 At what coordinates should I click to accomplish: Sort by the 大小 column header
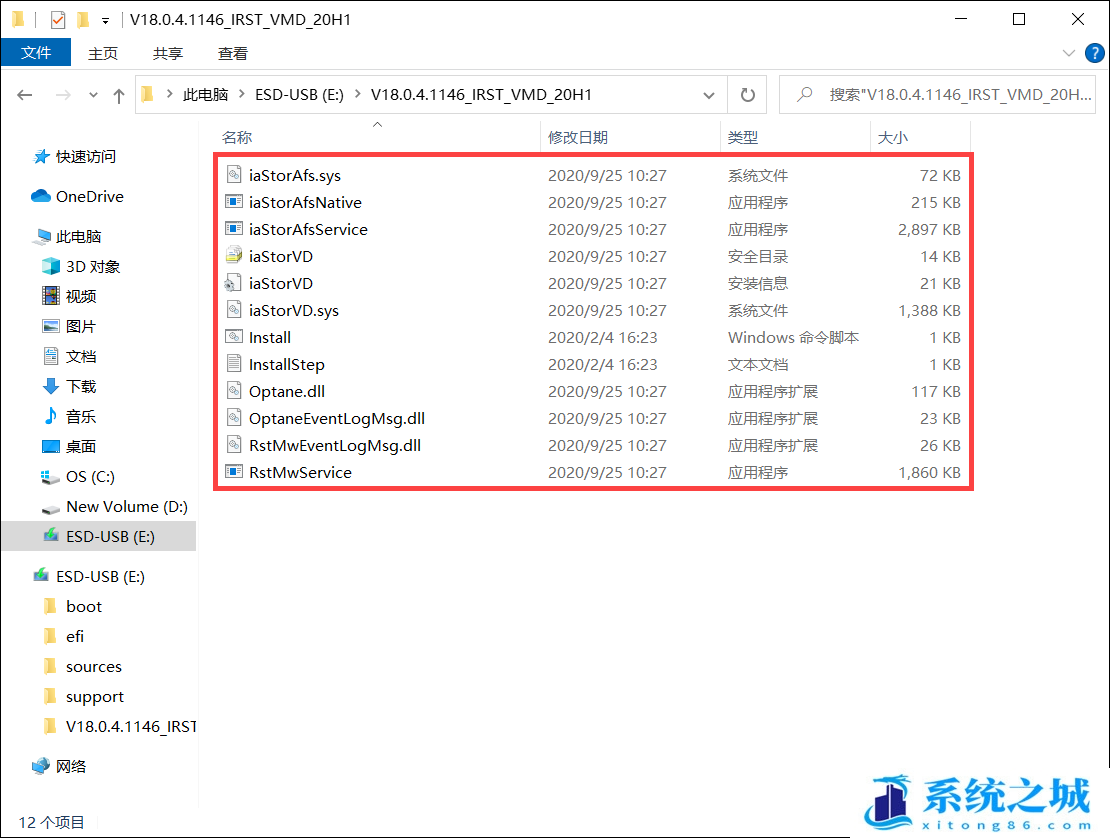tap(920, 137)
